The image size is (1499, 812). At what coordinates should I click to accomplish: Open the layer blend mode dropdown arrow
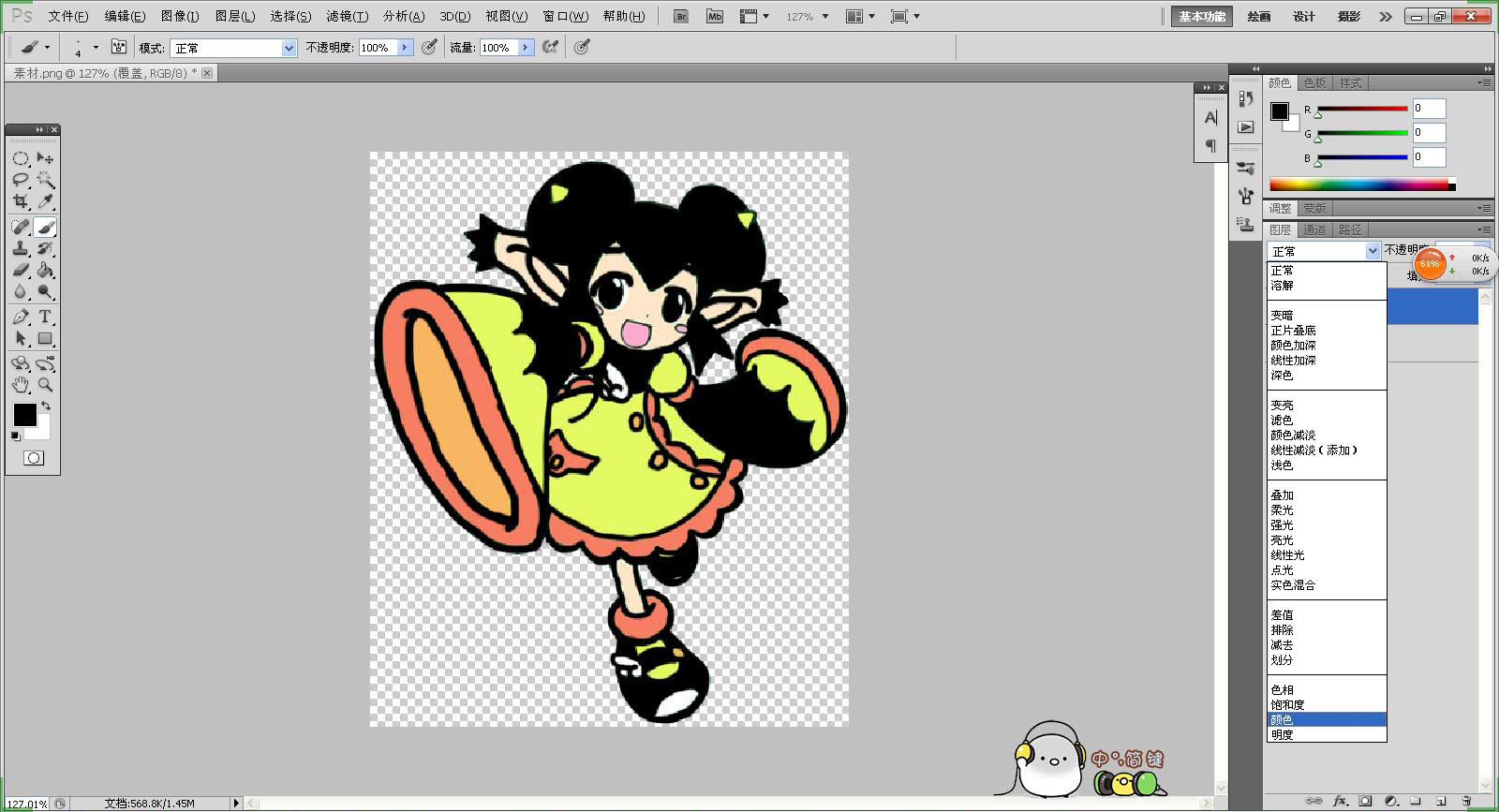(x=1373, y=251)
